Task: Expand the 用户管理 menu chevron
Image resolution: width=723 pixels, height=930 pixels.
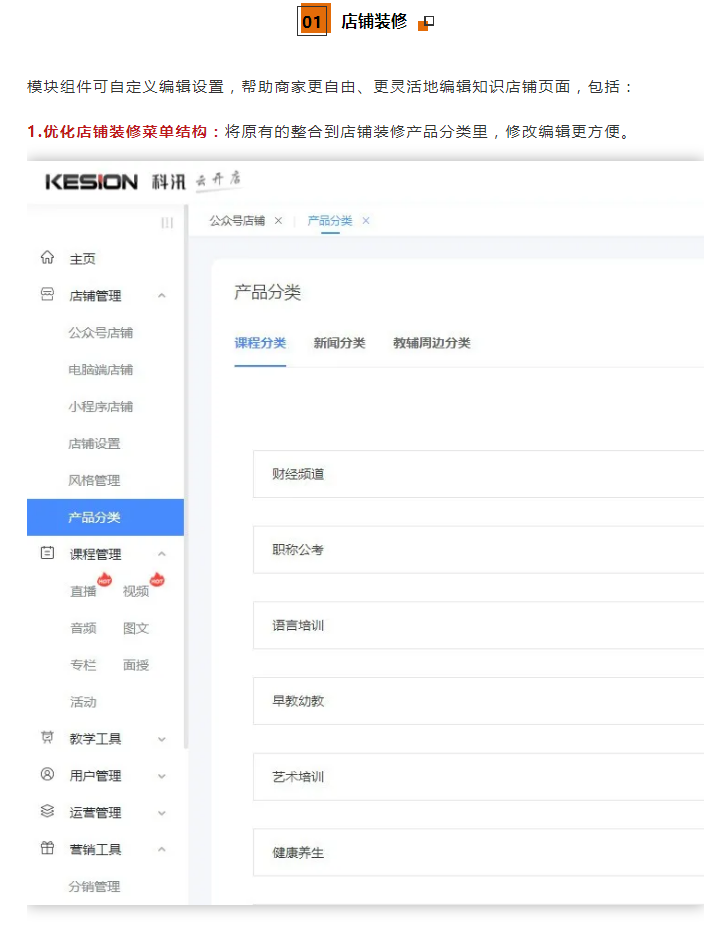Action: (x=162, y=776)
